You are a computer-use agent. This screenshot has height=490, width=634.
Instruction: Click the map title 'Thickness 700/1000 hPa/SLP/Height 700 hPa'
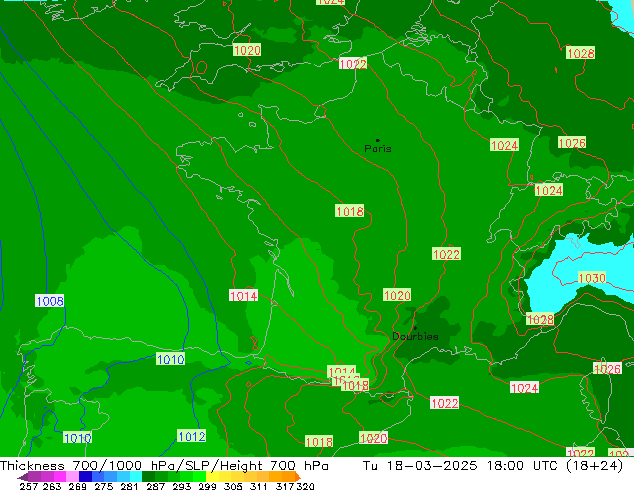(164, 466)
